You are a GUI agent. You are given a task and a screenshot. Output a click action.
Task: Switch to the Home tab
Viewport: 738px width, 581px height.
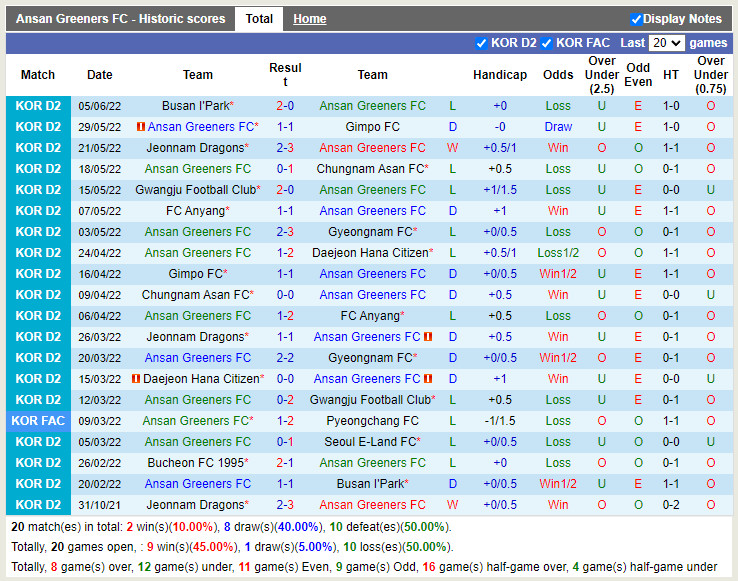coord(309,19)
